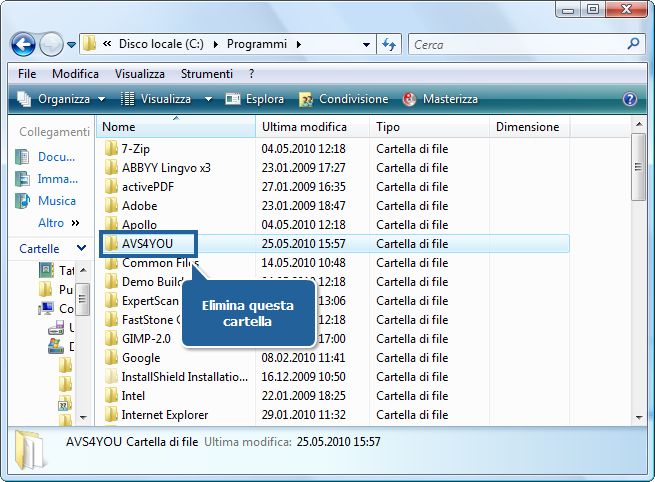
Task: Open the ? help menu
Action: pyautogui.click(x=251, y=74)
